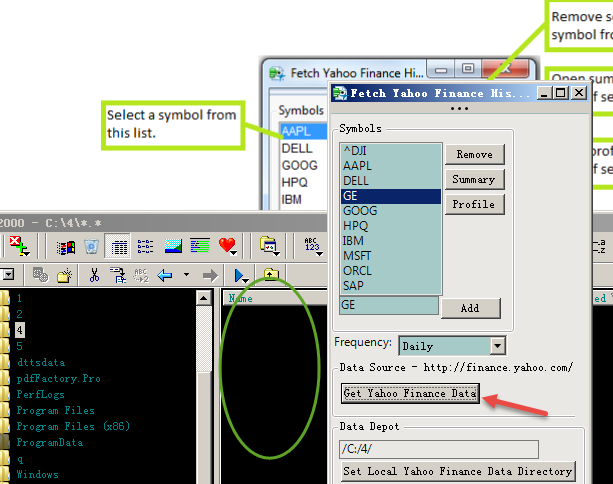The width and height of the screenshot is (613, 484).
Task: Open combo box arrow at toolbar left edge
Action: click(7, 274)
